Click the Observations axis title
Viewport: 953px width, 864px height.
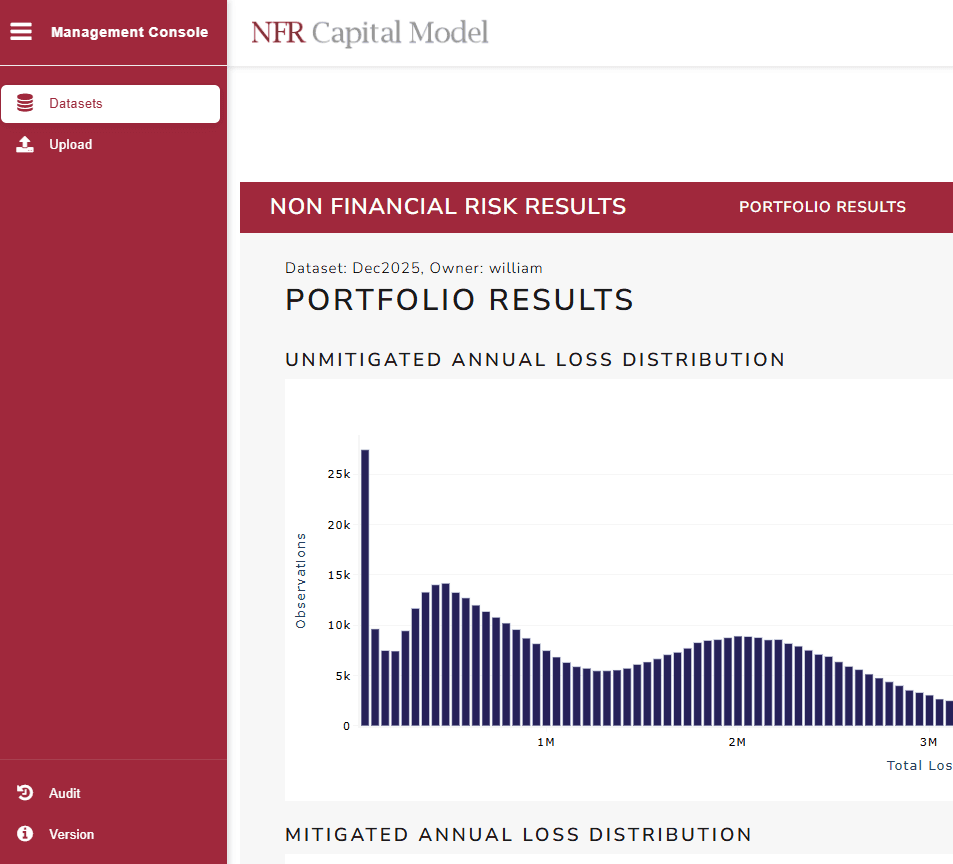[x=301, y=580]
